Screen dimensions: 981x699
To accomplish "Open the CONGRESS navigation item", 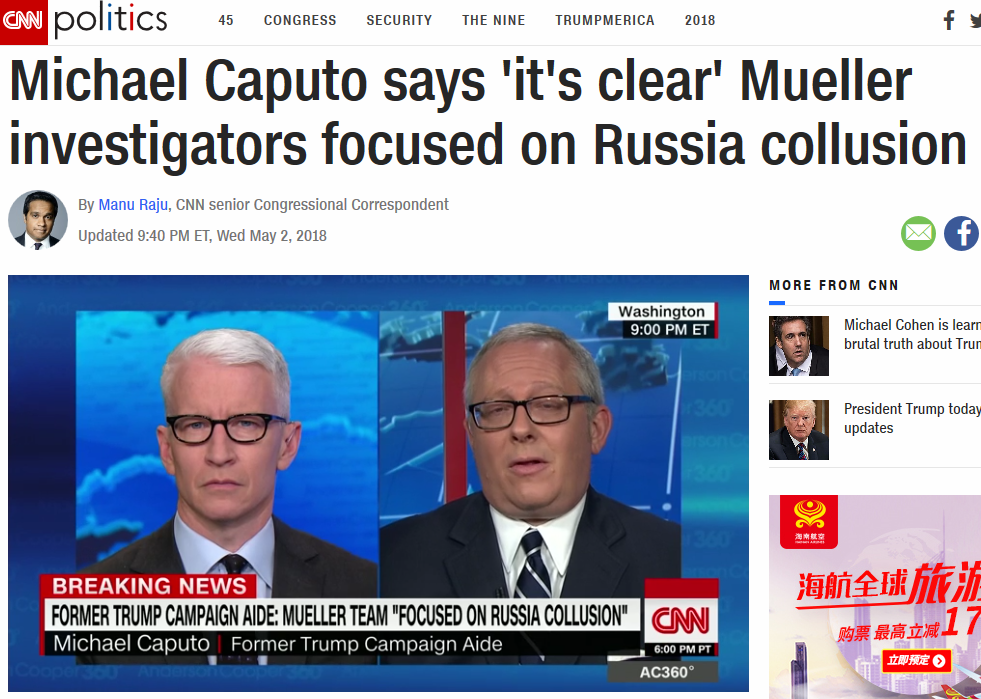I will tap(300, 21).
